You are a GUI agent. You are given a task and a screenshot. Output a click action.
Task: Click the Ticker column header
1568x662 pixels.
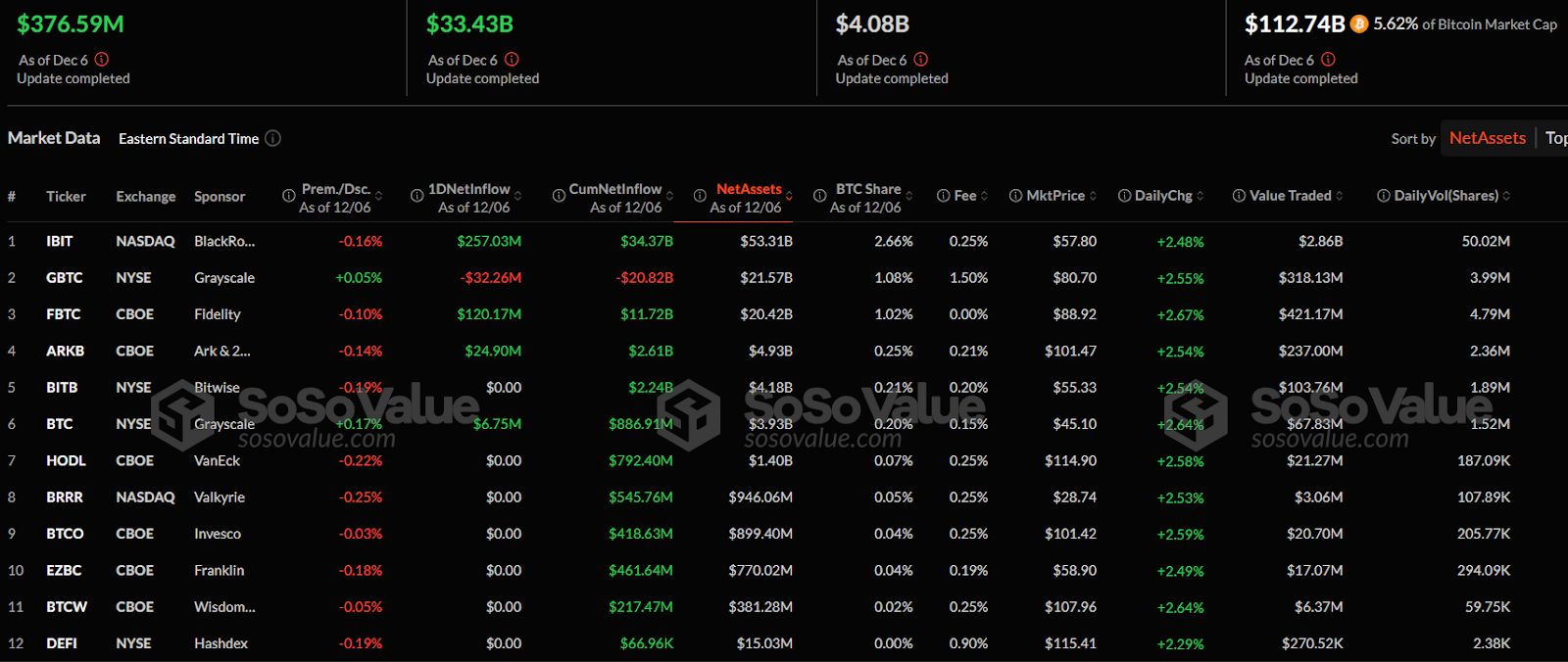tap(66, 196)
